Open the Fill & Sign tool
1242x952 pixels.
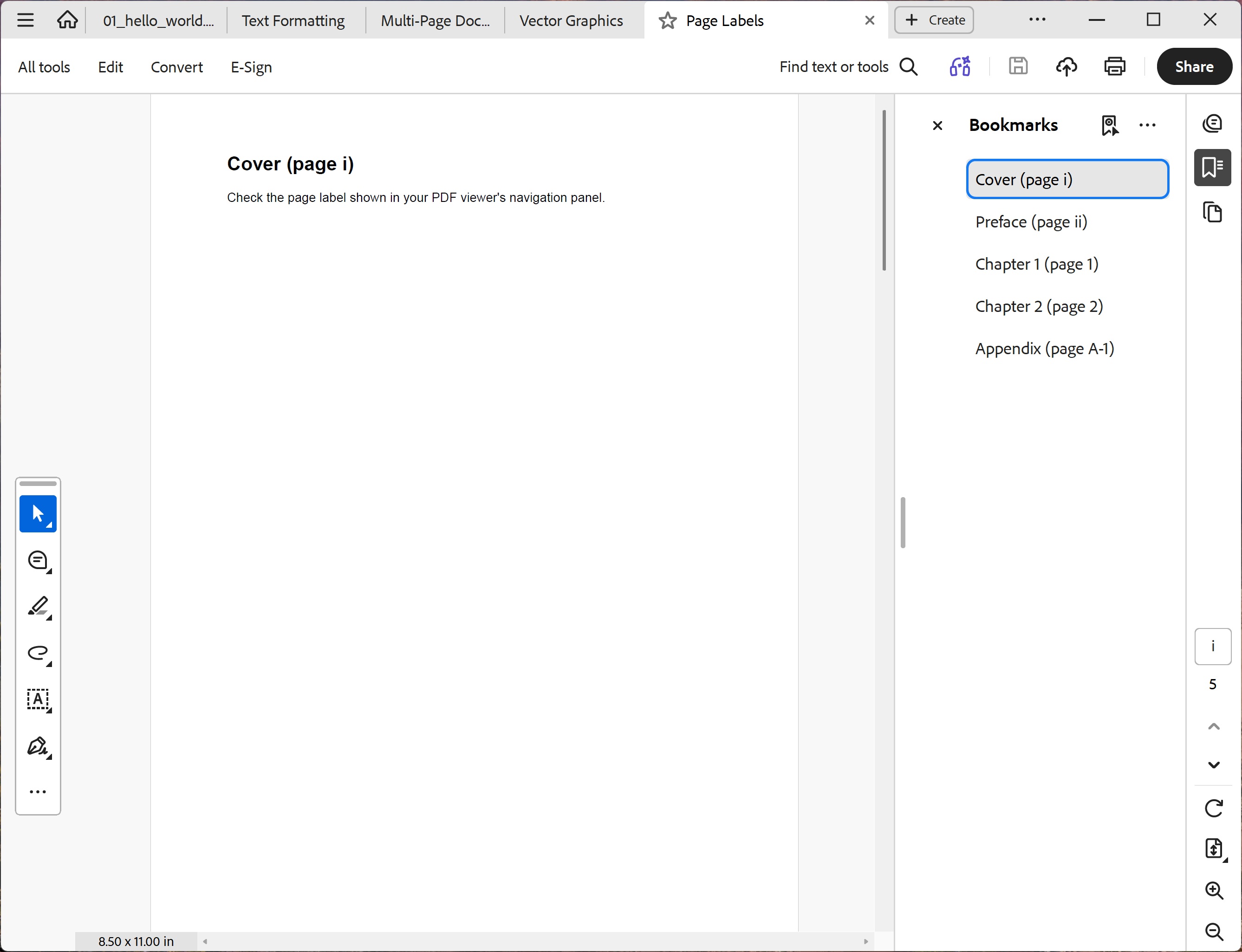tap(38, 747)
